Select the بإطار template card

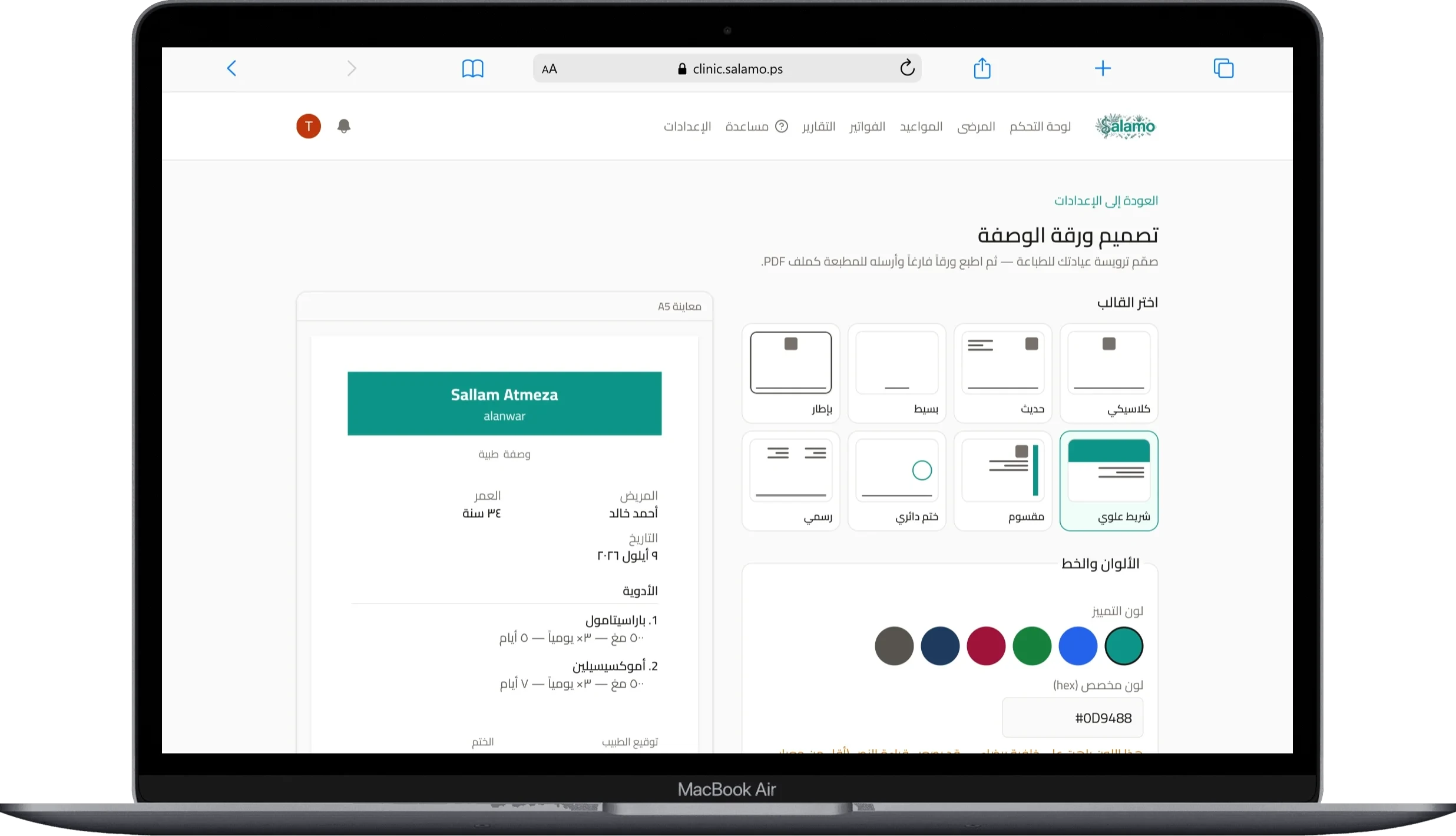click(x=790, y=373)
